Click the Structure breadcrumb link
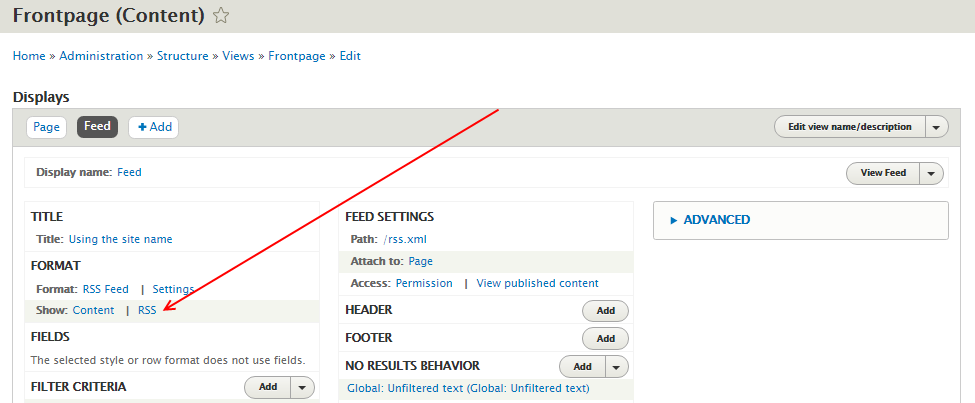The width and height of the screenshot is (975, 403). pos(183,56)
